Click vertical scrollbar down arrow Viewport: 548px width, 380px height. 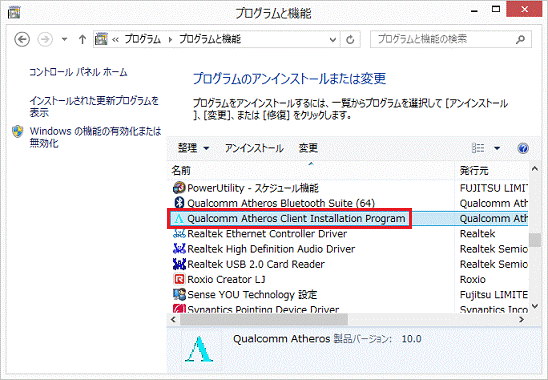(x=535, y=307)
